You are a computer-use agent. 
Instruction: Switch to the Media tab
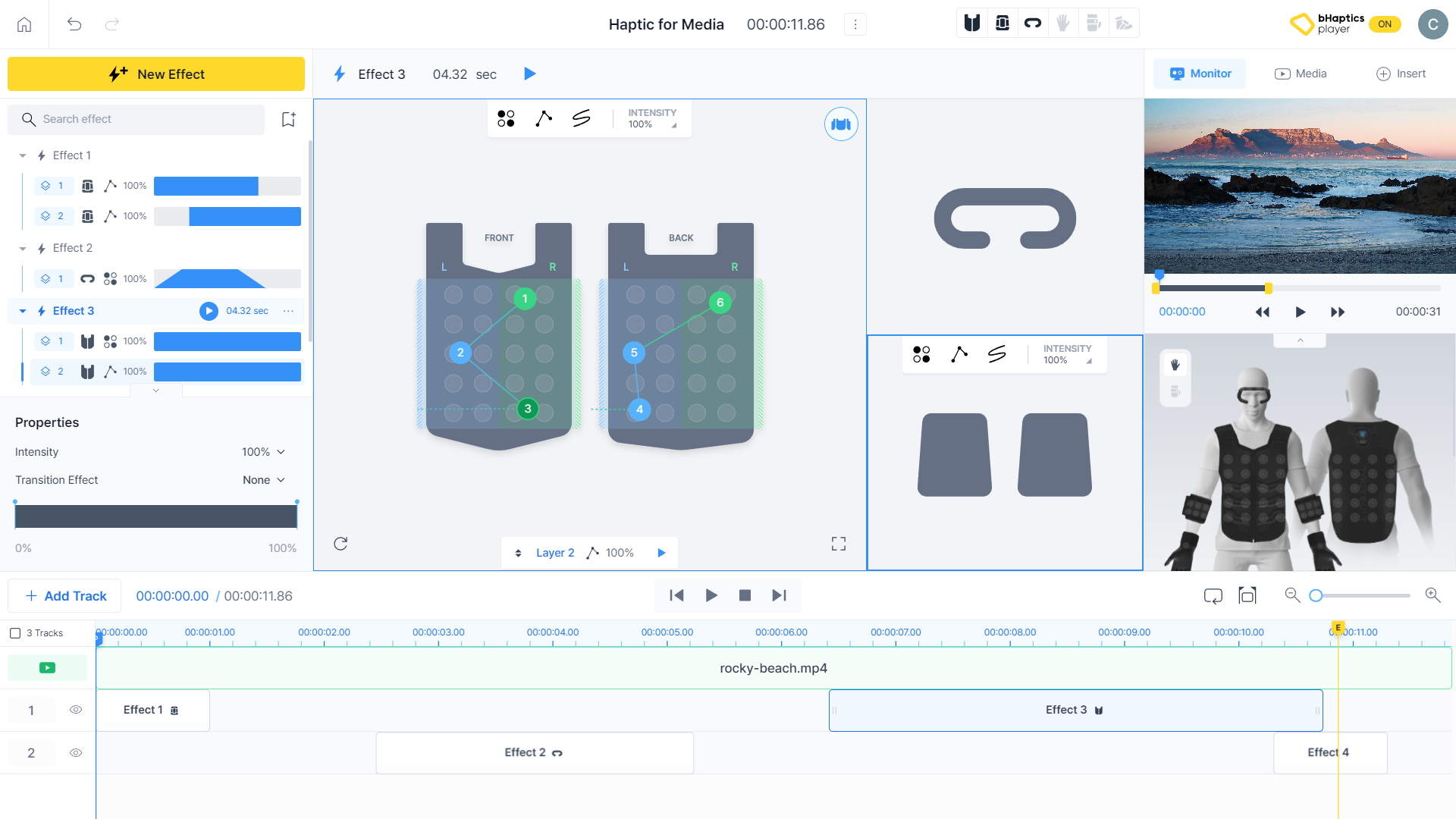1301,74
